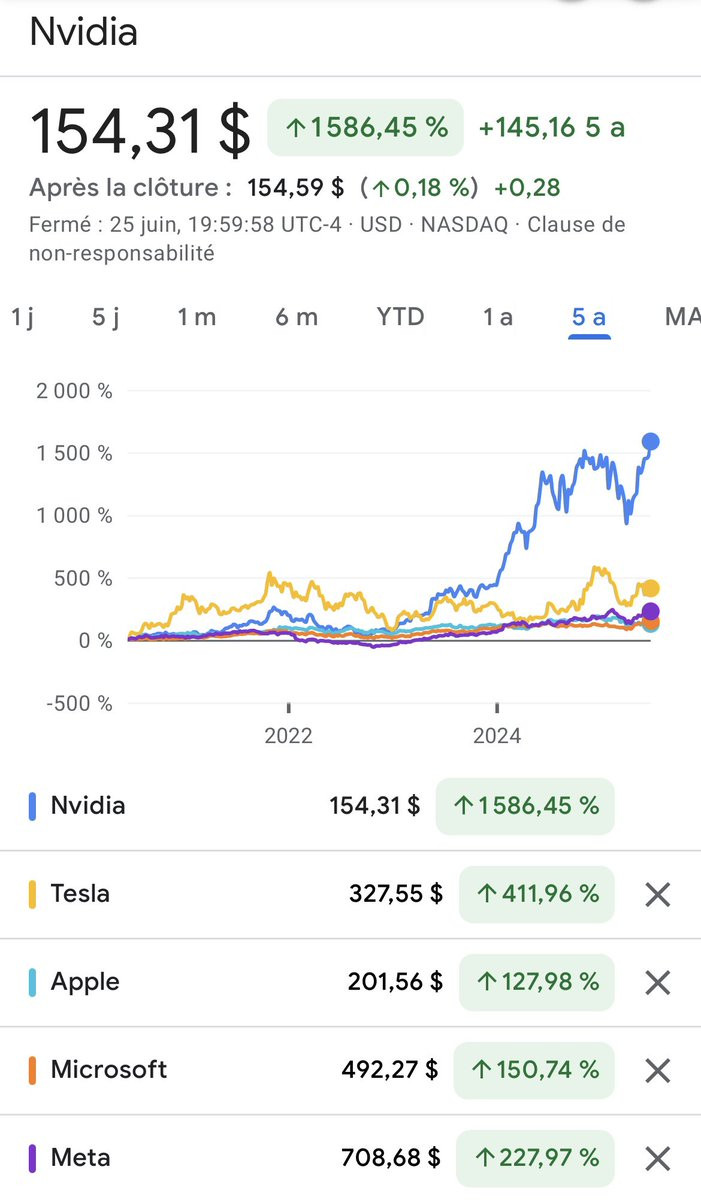701x1200 pixels.
Task: Remove Meta from the comparison
Action: point(657,1158)
